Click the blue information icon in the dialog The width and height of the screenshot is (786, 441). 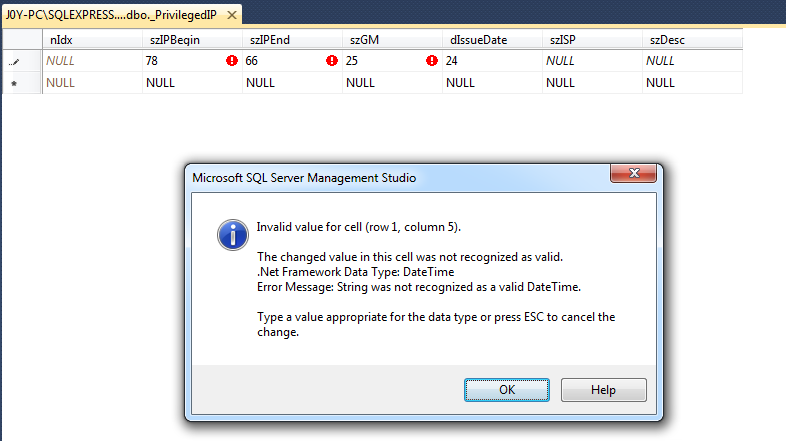[233, 235]
